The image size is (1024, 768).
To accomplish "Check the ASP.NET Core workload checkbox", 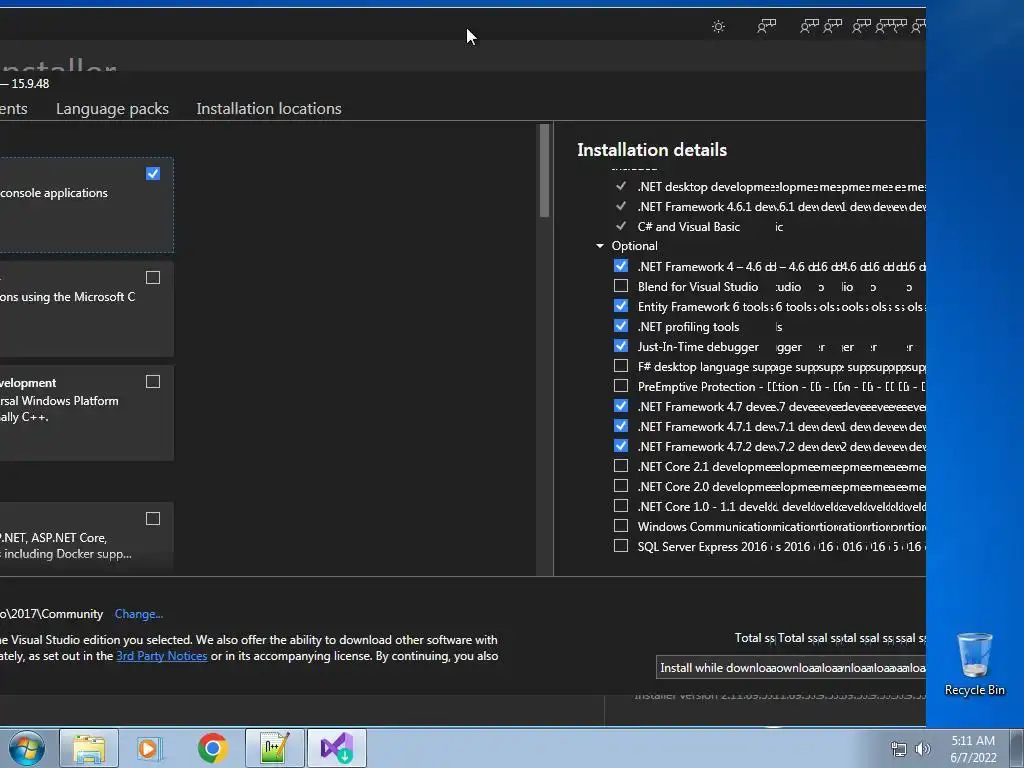I will click(153, 519).
